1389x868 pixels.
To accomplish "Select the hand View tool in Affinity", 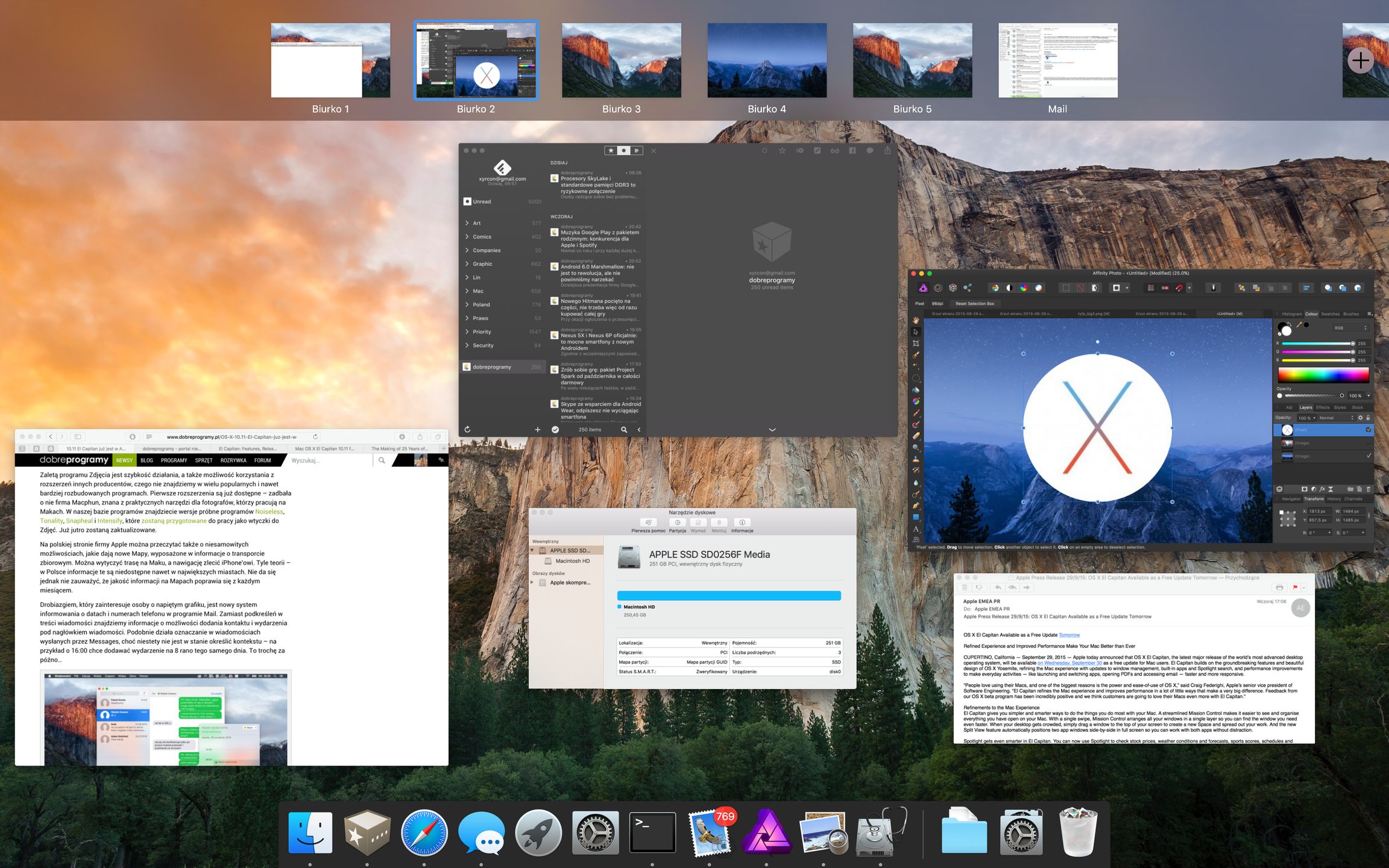I will coord(916,320).
